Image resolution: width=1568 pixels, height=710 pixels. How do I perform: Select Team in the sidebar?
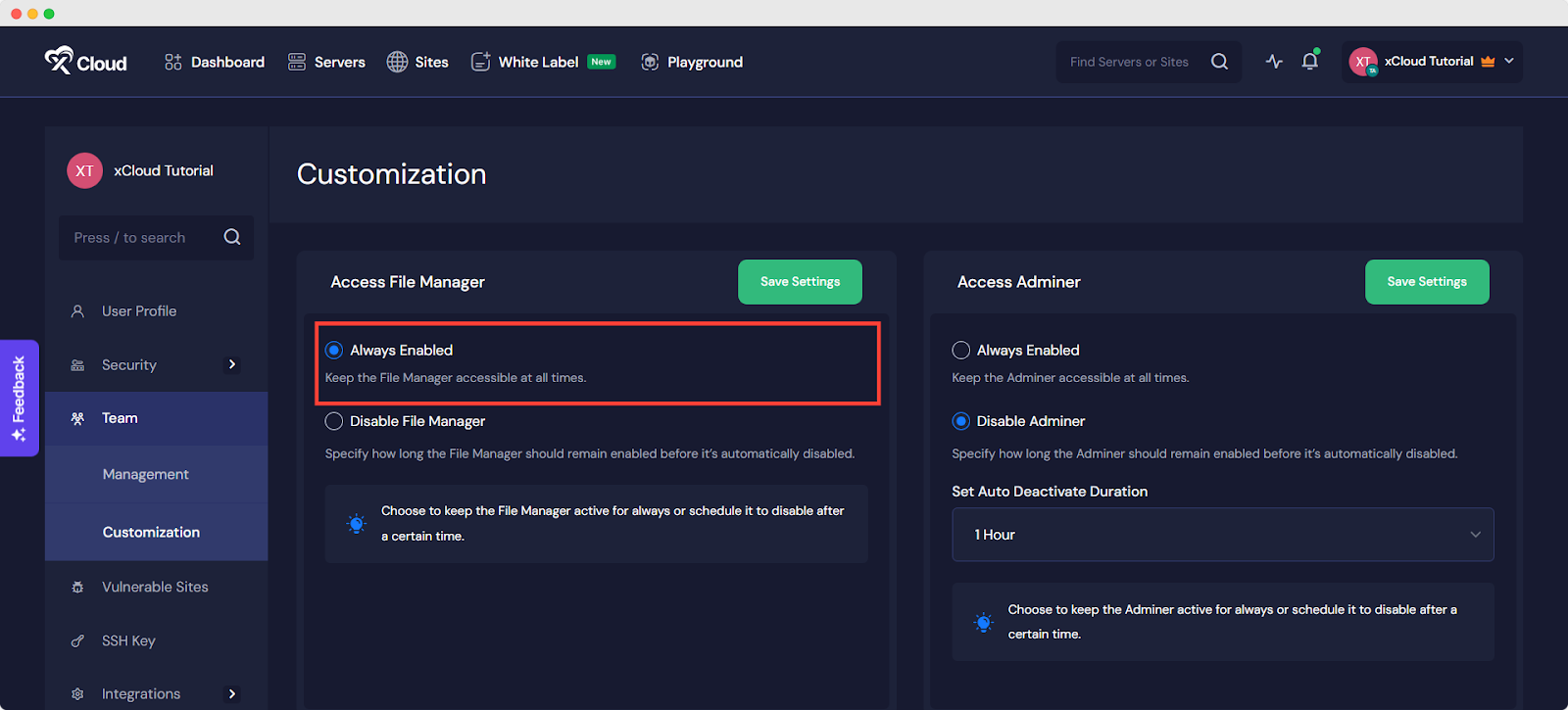tap(157, 418)
